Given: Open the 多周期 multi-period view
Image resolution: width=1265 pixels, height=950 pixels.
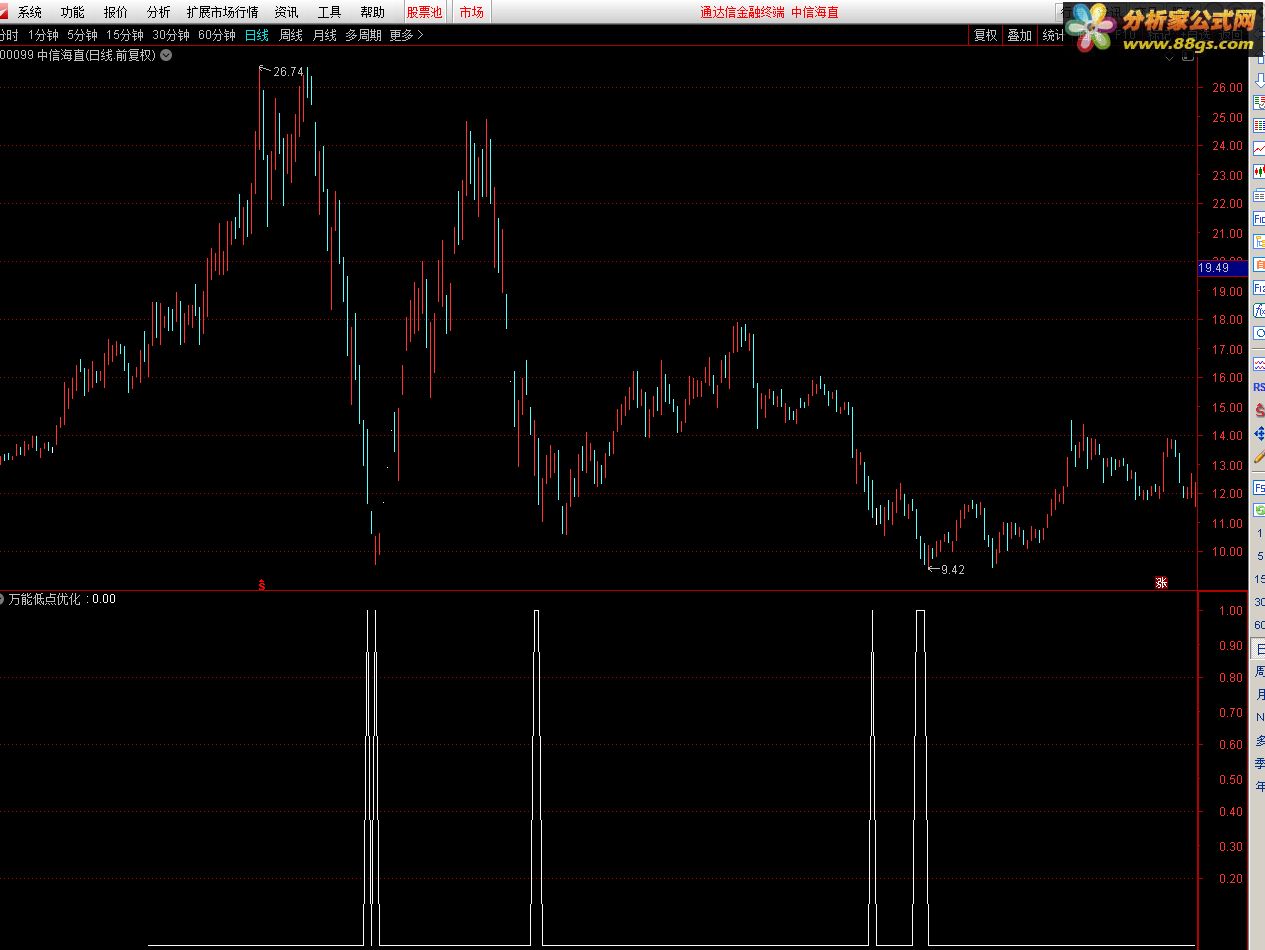Looking at the screenshot, I should (x=364, y=35).
